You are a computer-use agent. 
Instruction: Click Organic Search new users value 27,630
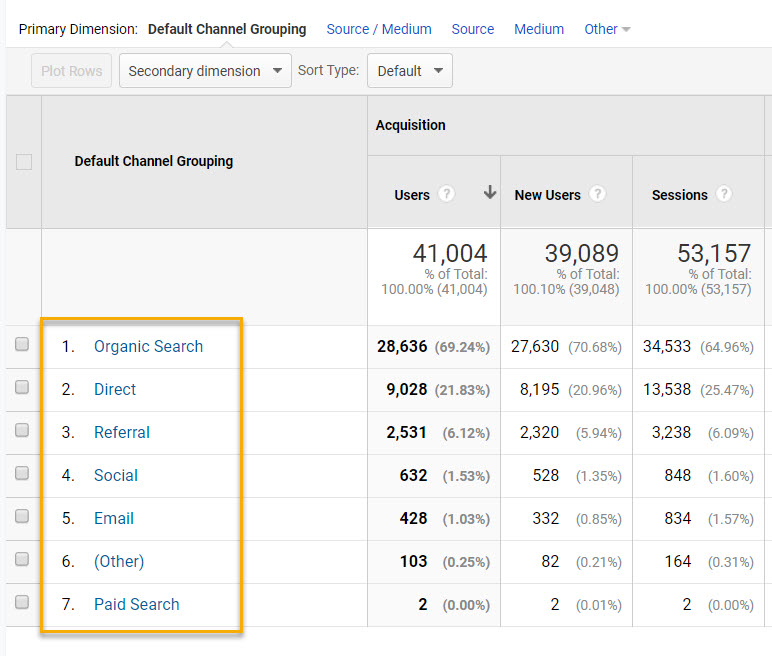point(535,346)
